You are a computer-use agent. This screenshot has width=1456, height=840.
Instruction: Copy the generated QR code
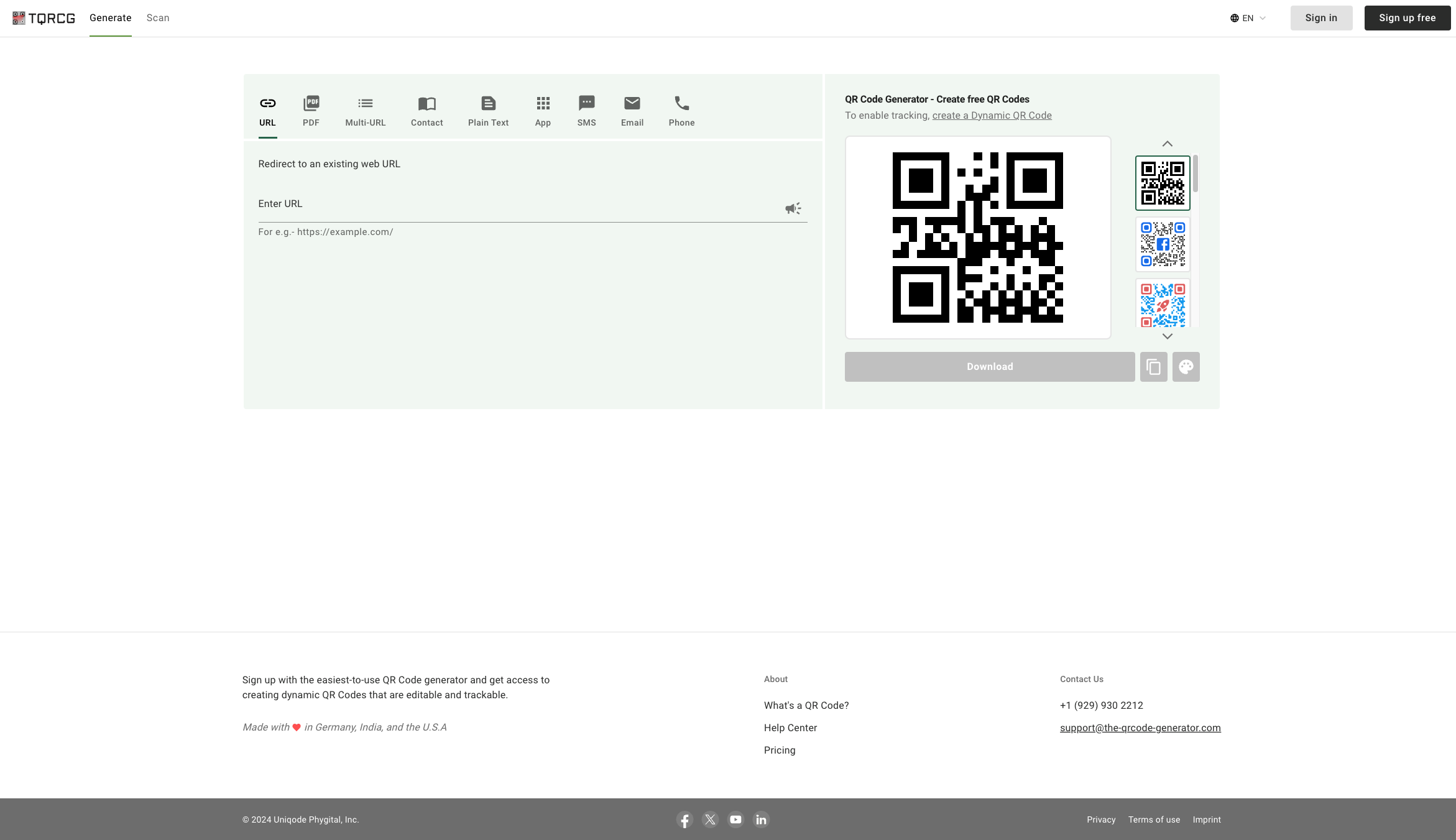[1154, 366]
